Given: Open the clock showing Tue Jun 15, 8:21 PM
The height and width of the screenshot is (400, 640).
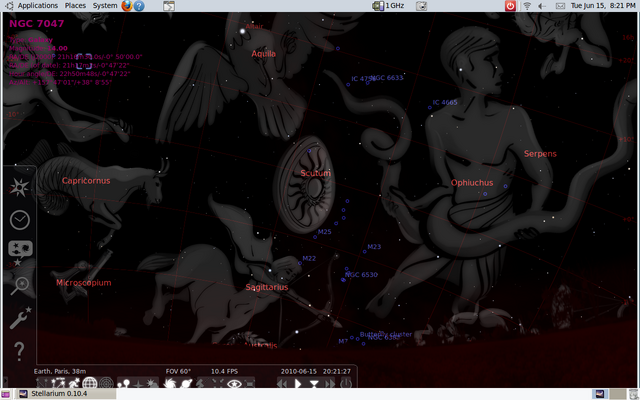Looking at the screenshot, I should [603, 6].
